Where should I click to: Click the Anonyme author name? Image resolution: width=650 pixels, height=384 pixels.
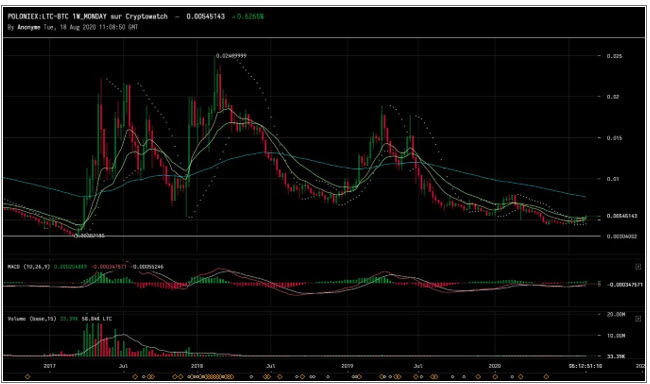pyautogui.click(x=29, y=27)
